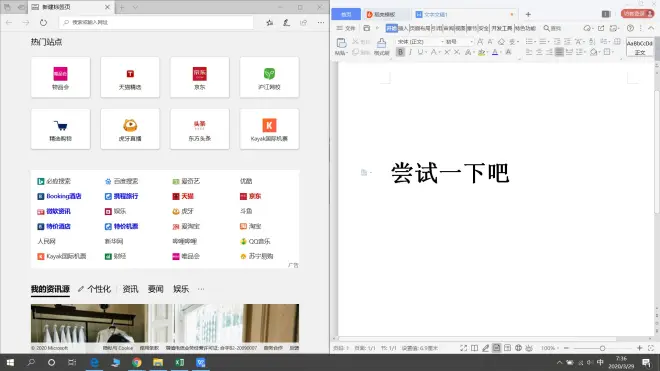Open the 京东 top site tile
This screenshot has height=371, width=660.
coord(200,77)
